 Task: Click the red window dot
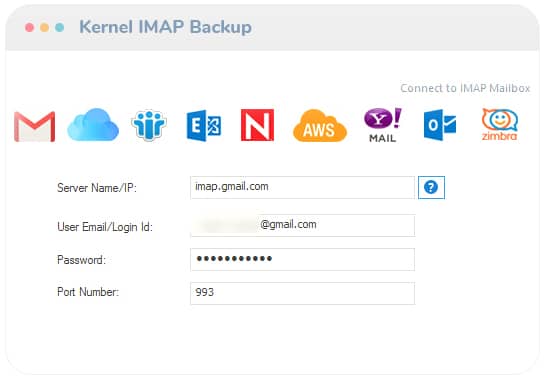click(30, 27)
